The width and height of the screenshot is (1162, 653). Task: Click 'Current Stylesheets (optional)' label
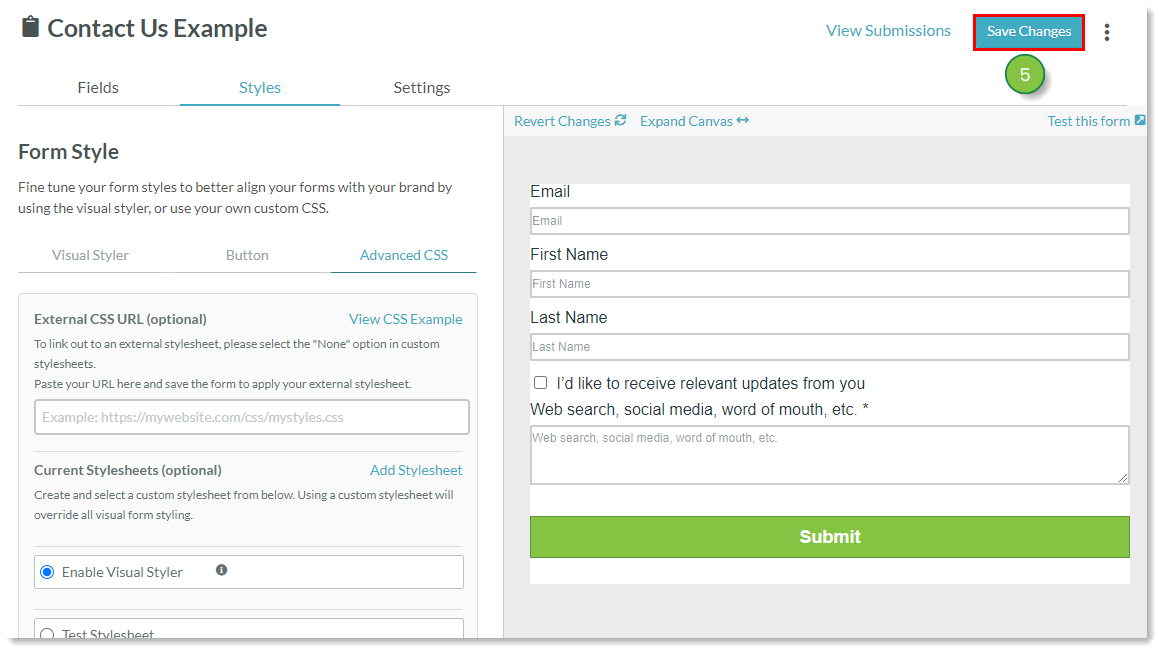[127, 470]
